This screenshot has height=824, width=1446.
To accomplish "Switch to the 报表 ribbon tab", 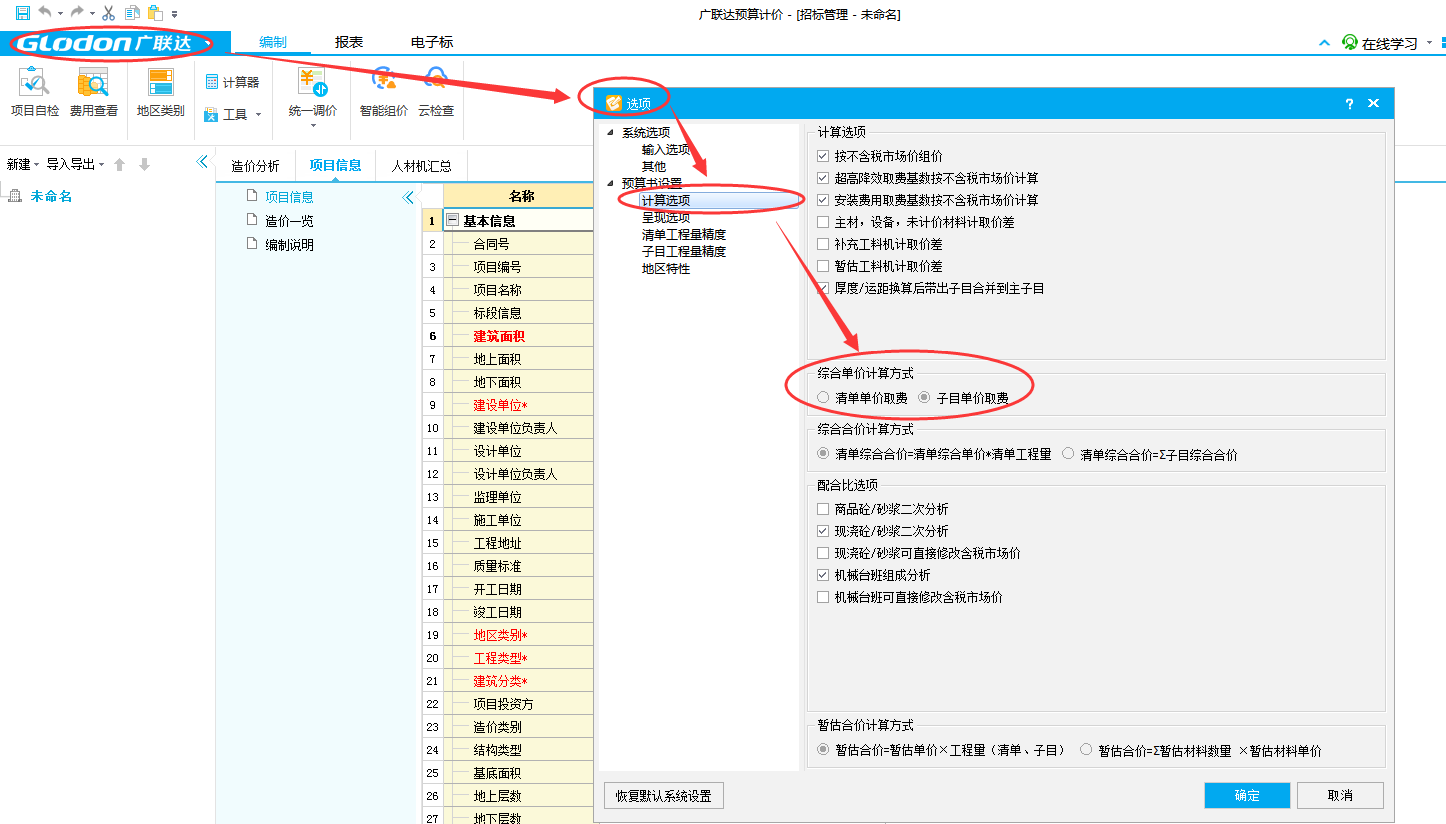I will coord(349,42).
